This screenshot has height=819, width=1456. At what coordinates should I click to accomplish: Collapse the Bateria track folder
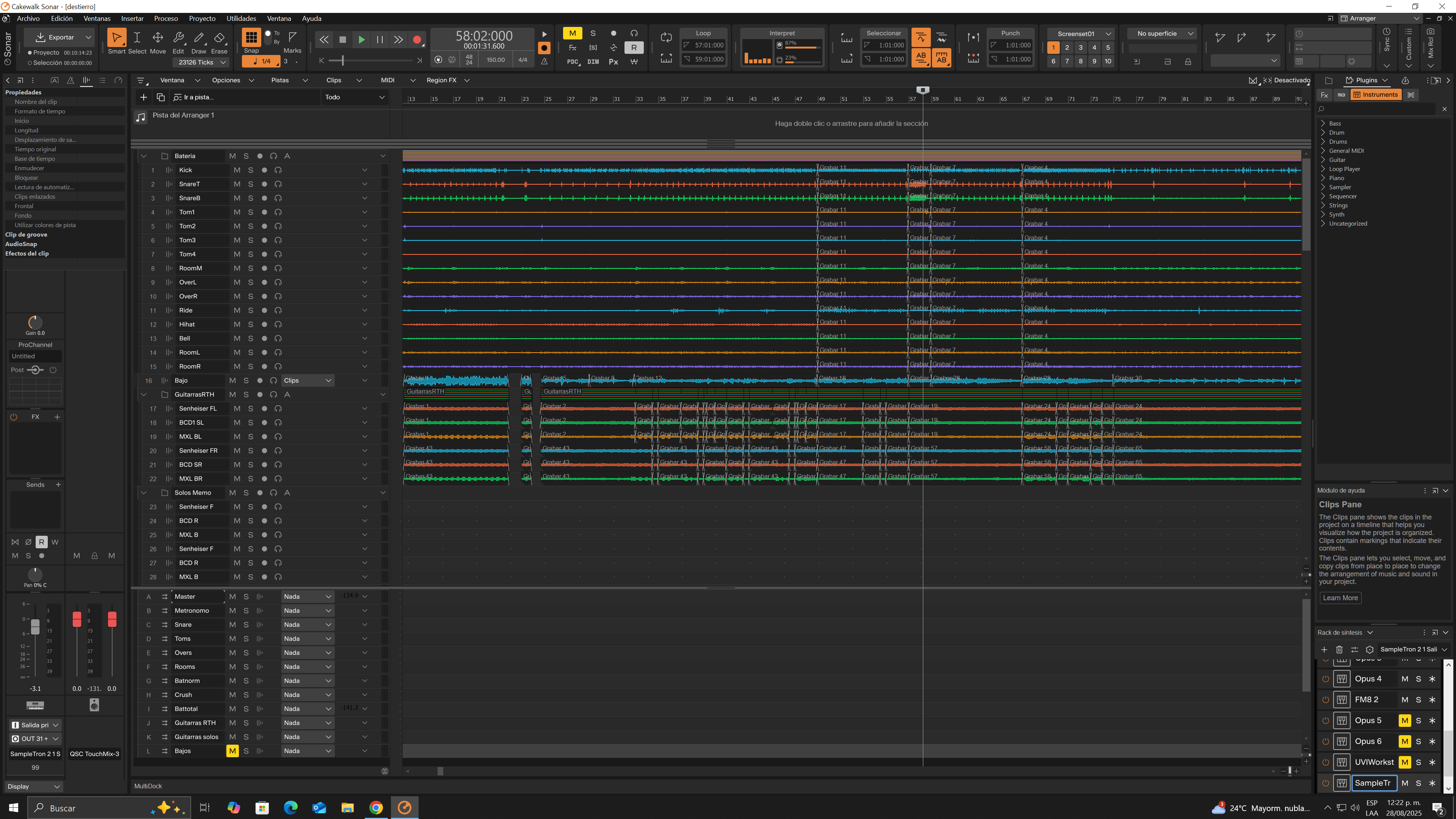[144, 156]
